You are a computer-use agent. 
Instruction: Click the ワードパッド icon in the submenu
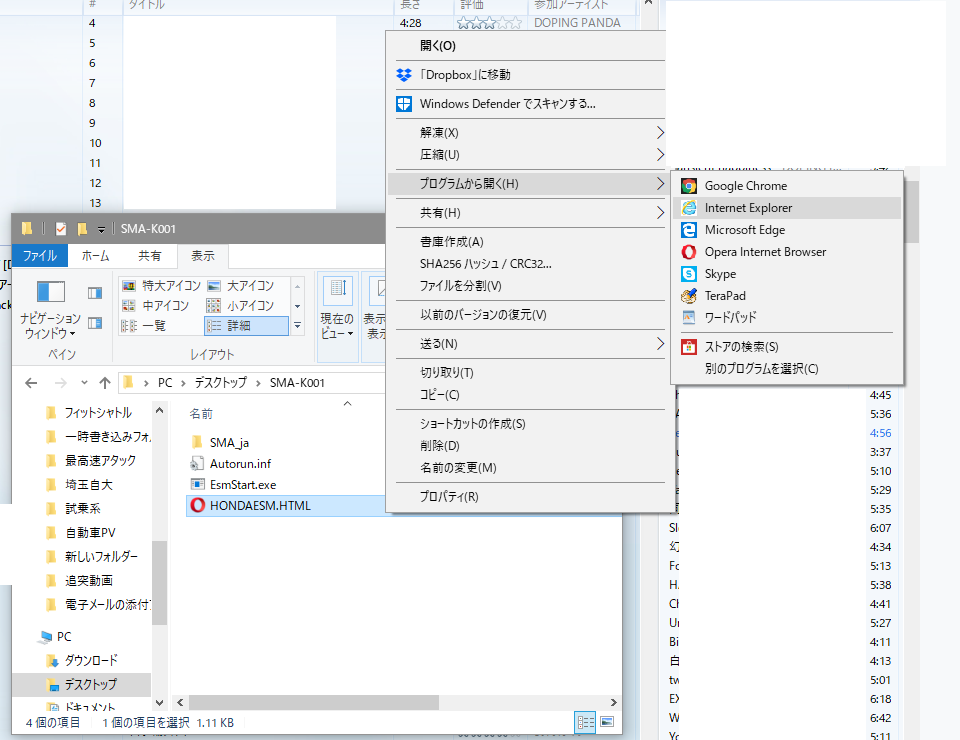click(x=689, y=318)
